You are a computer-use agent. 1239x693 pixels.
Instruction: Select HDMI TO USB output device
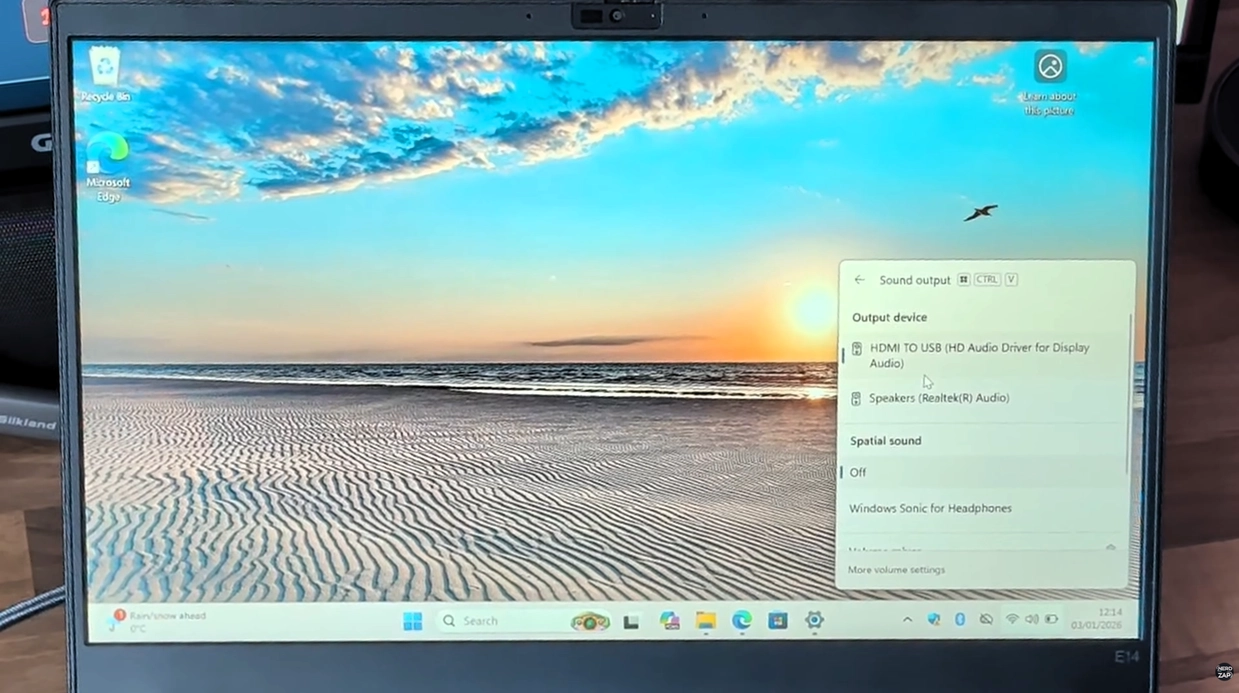point(978,355)
